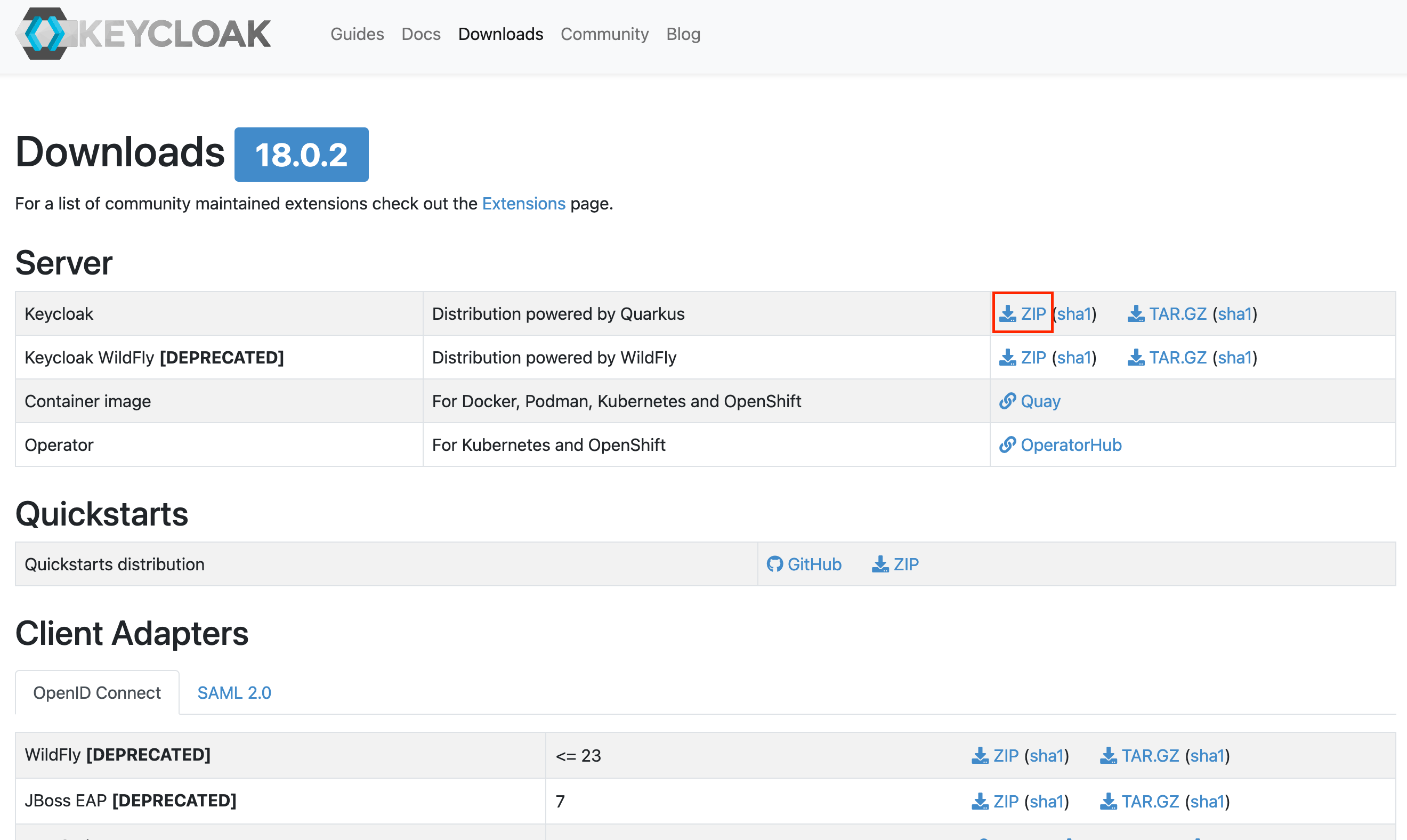Screen dimensions: 1407x840
Task: Follow the Extensions page link
Action: [x=523, y=204]
